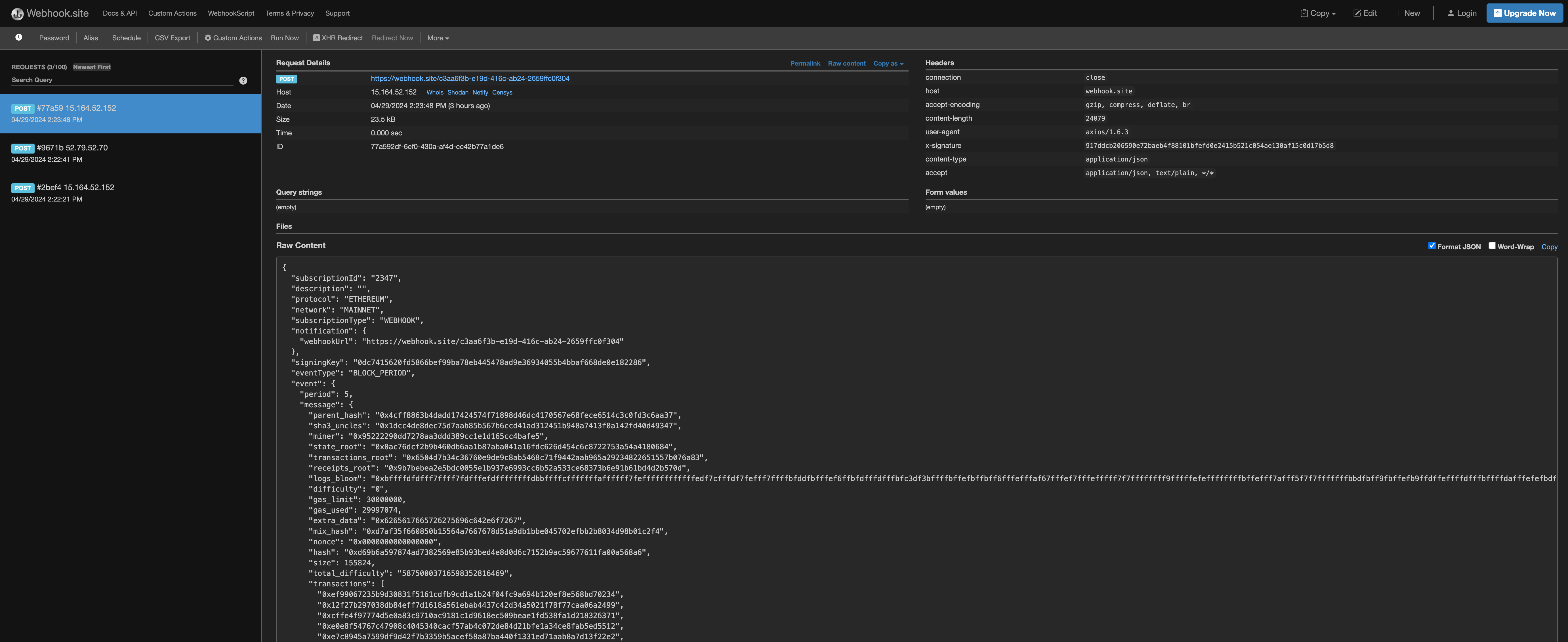
Task: Toggle Newest First request sorting
Action: click(91, 67)
